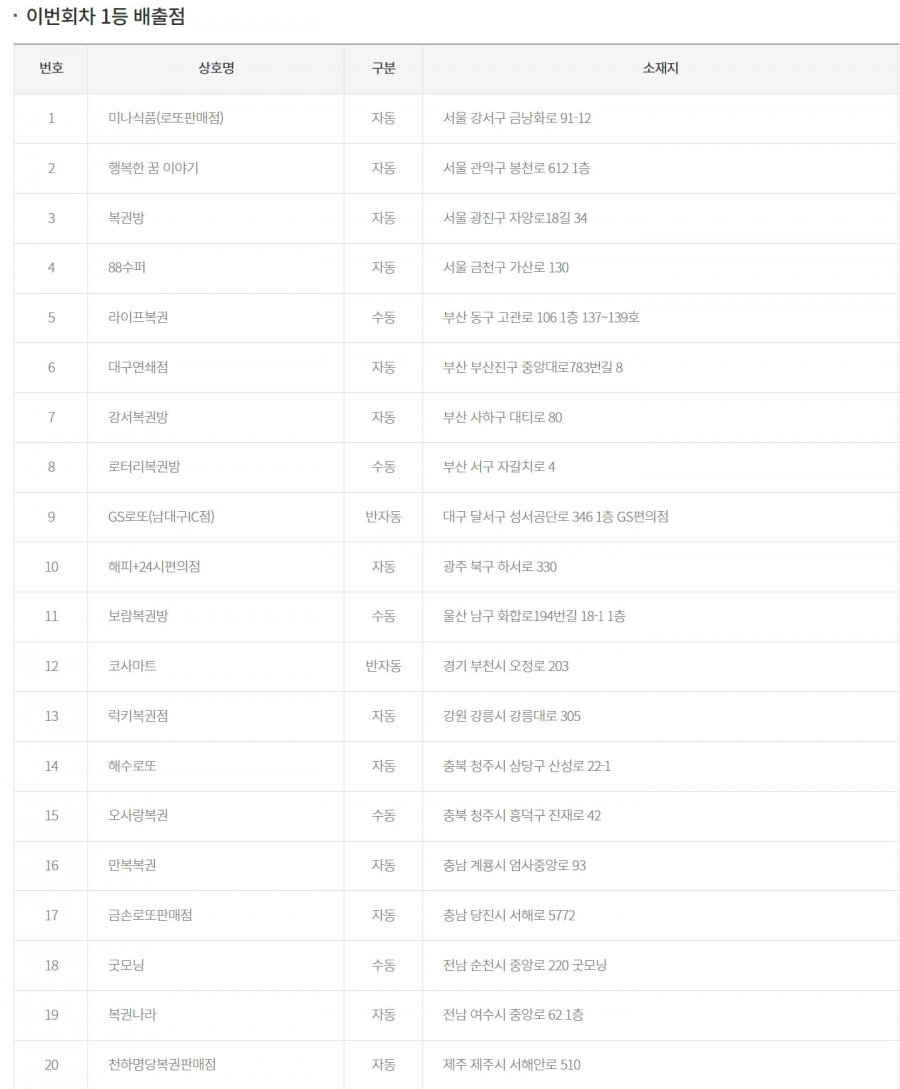Select the 라이프복권 store row
Image resolution: width=900 pixels, height=1089 pixels.
456,317
